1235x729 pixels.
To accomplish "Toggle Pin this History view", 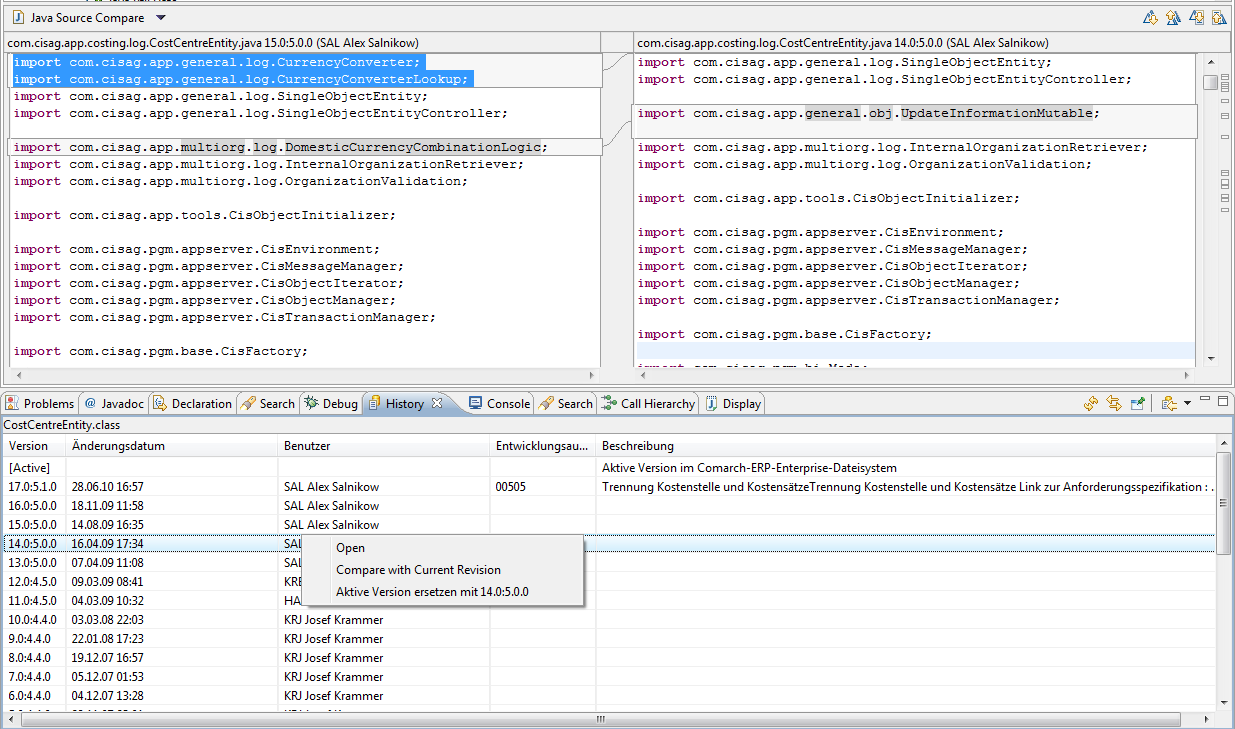I will click(x=1137, y=403).
